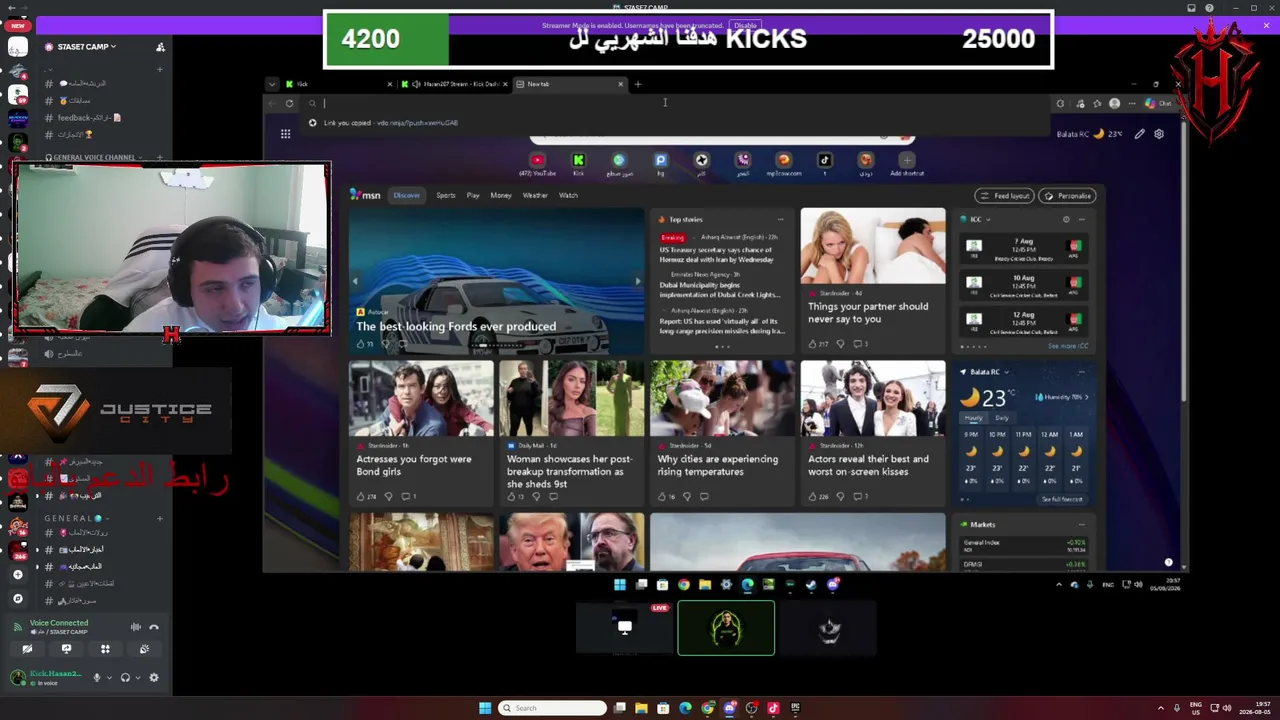Select the MSN Play tab
This screenshot has height=720, width=1280.
473,196
